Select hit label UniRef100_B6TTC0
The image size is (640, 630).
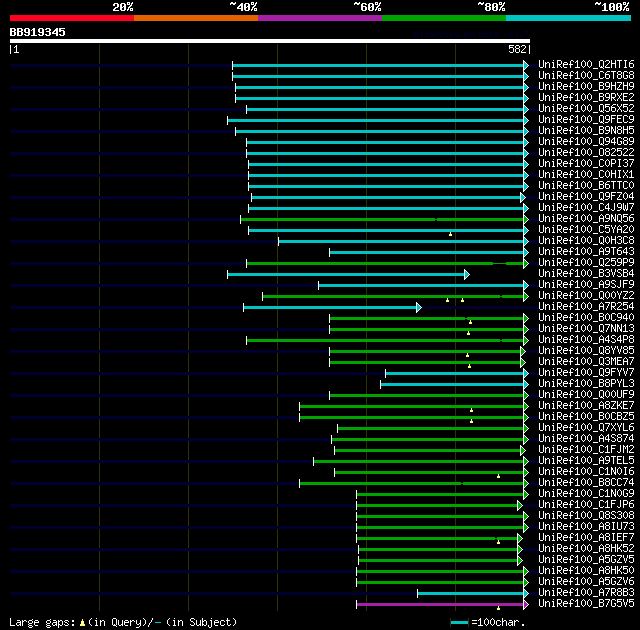coord(586,186)
